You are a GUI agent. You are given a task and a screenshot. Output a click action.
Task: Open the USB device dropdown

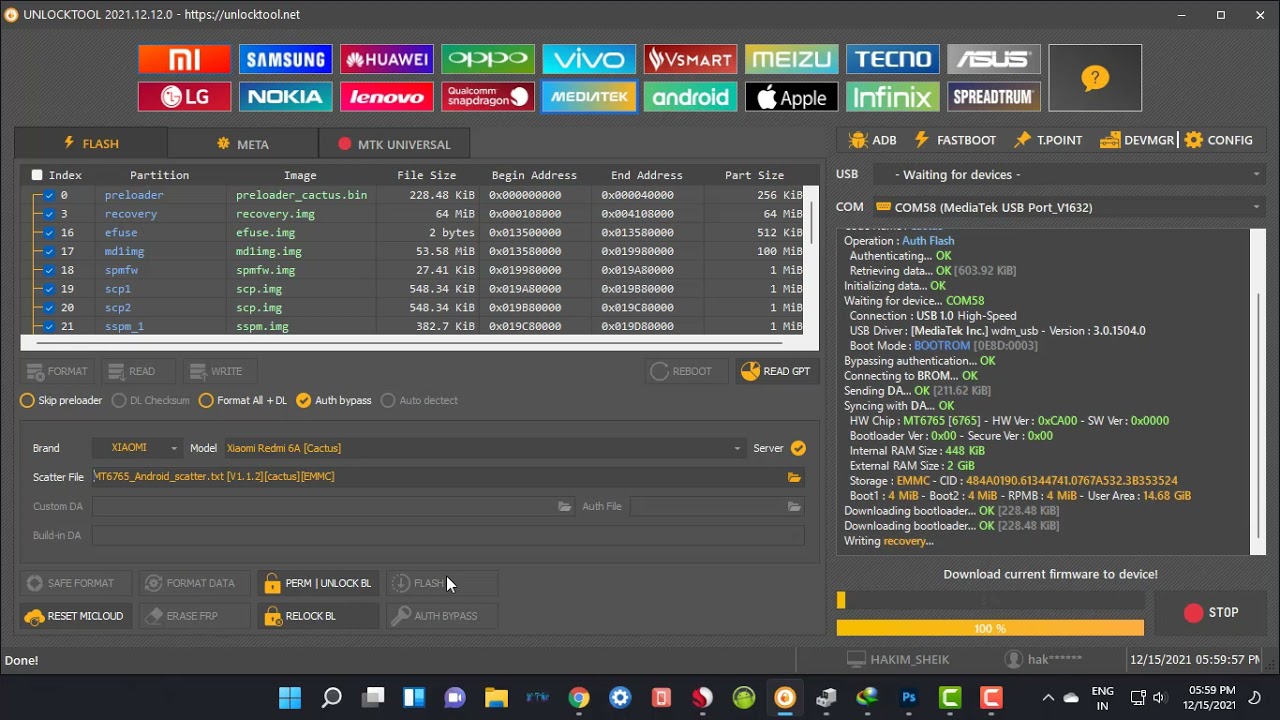[1068, 175]
